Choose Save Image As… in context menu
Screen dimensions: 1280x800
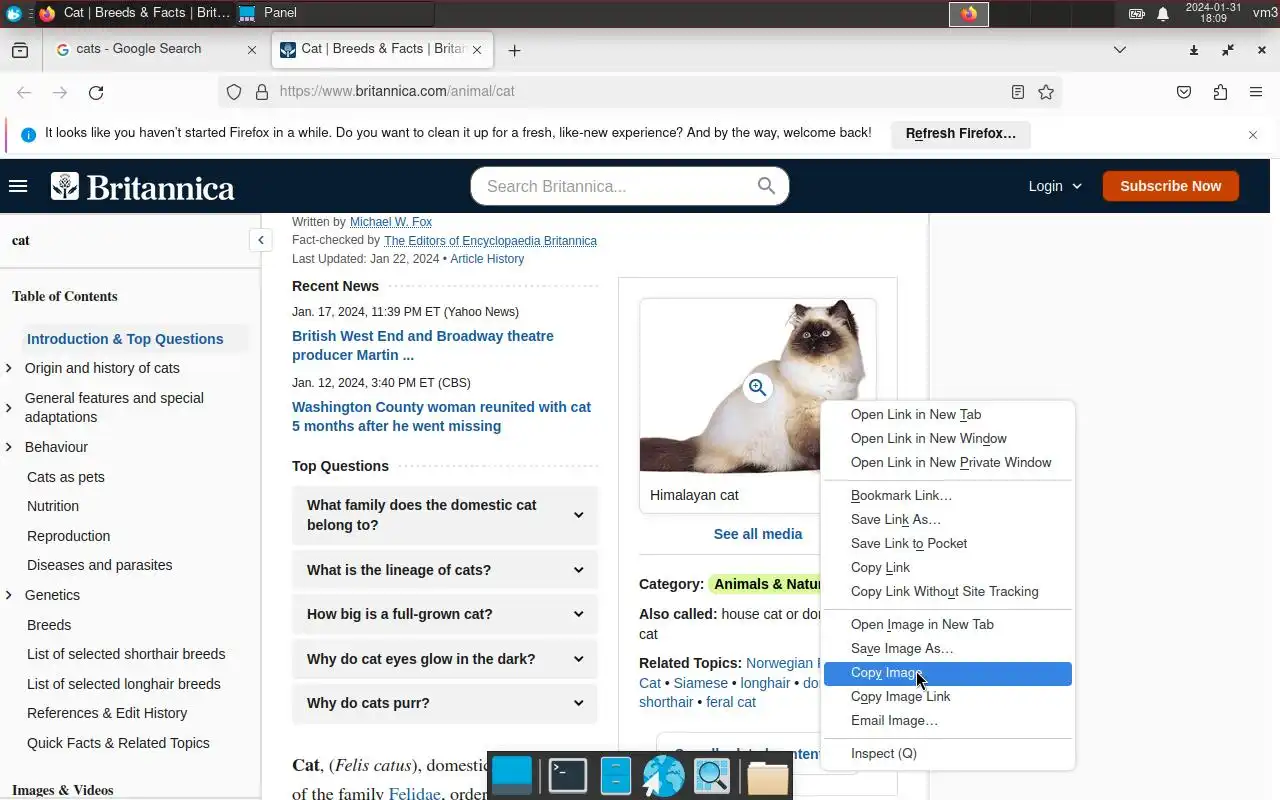[x=948, y=649]
